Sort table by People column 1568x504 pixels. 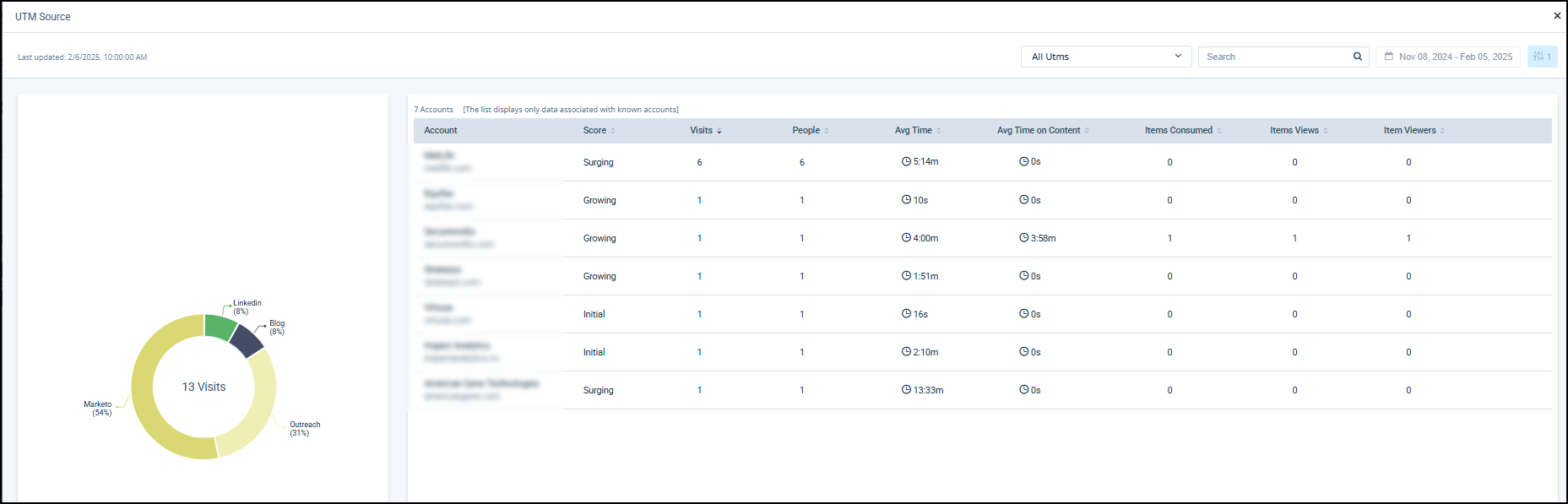(x=827, y=131)
